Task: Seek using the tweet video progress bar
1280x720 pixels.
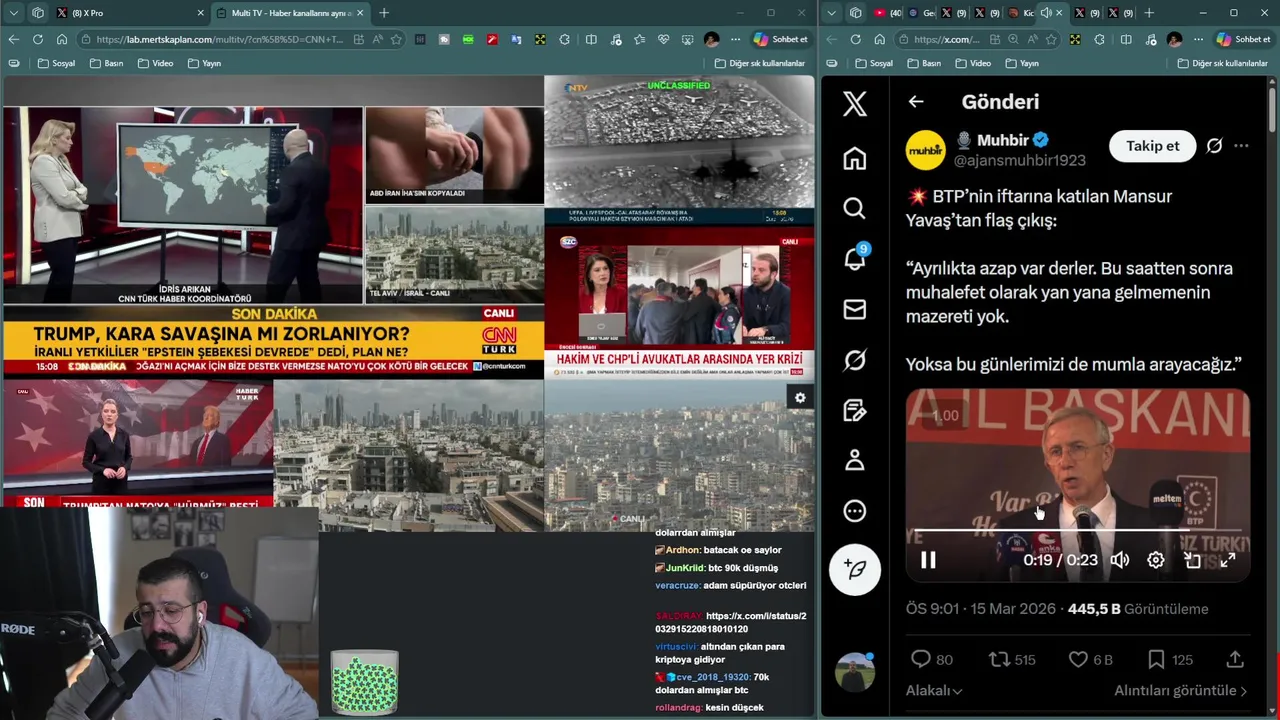Action: pyautogui.click(x=1078, y=530)
